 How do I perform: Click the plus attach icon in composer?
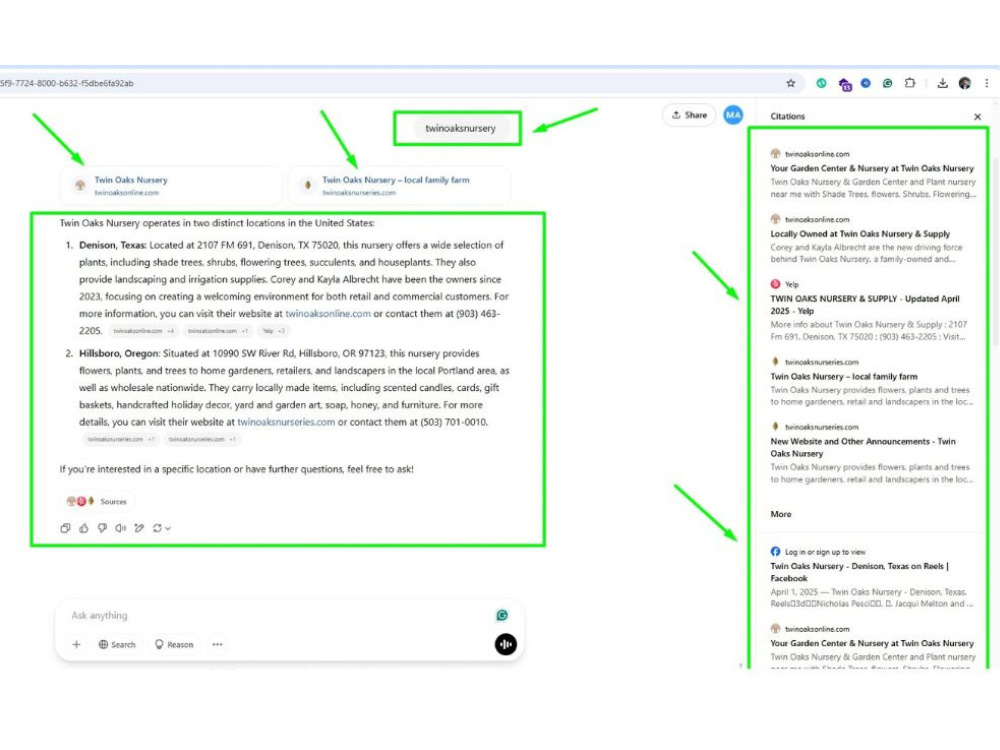click(x=77, y=644)
